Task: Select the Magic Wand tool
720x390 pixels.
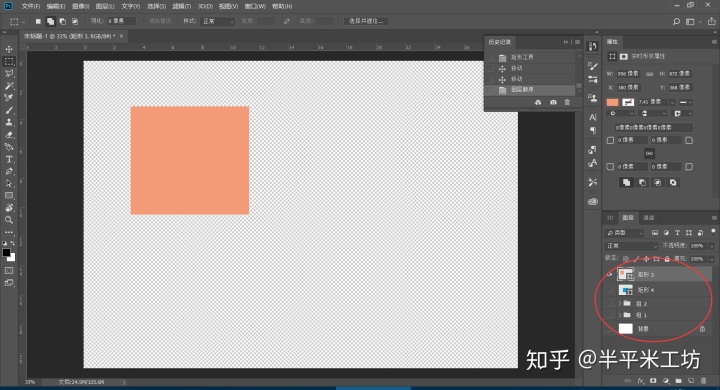Action: coord(9,86)
